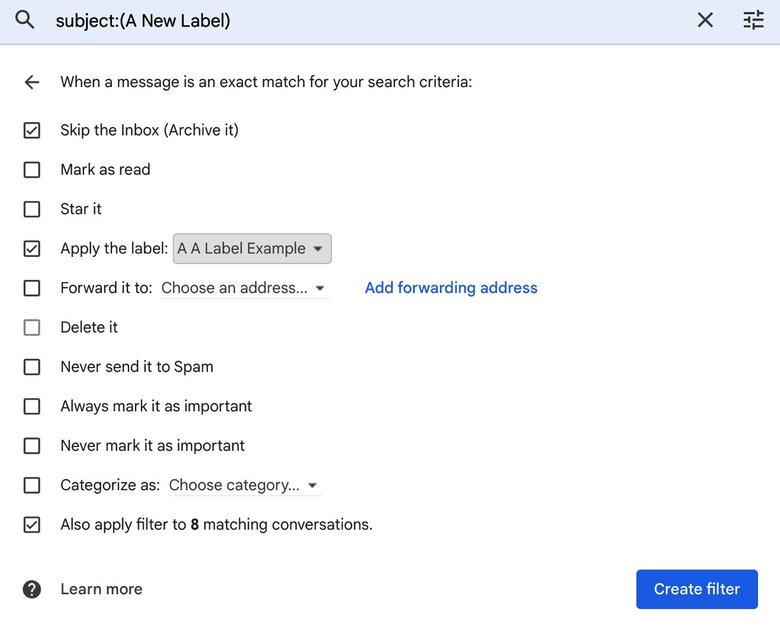This screenshot has width=780, height=631.
Task: Uncheck Also apply filter to matching conversations
Action: point(32,525)
